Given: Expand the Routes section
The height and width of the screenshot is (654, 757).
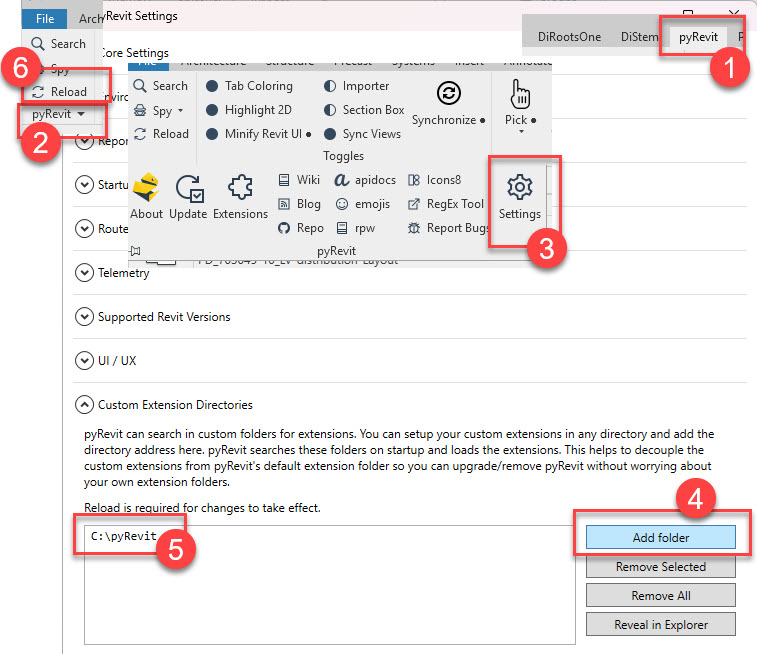Looking at the screenshot, I should [x=84, y=228].
